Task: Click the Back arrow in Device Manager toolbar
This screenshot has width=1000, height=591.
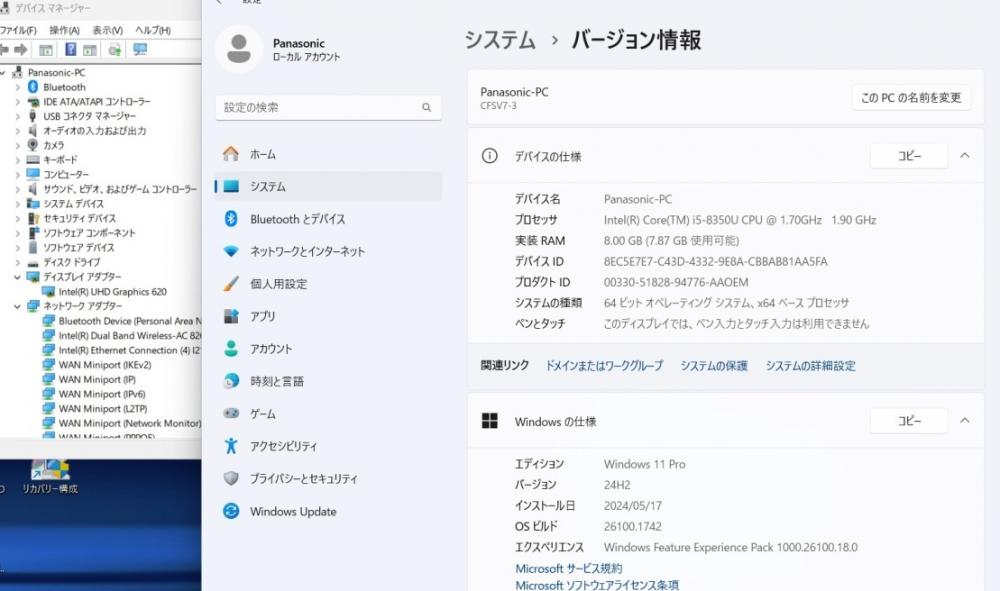Action: [4, 50]
